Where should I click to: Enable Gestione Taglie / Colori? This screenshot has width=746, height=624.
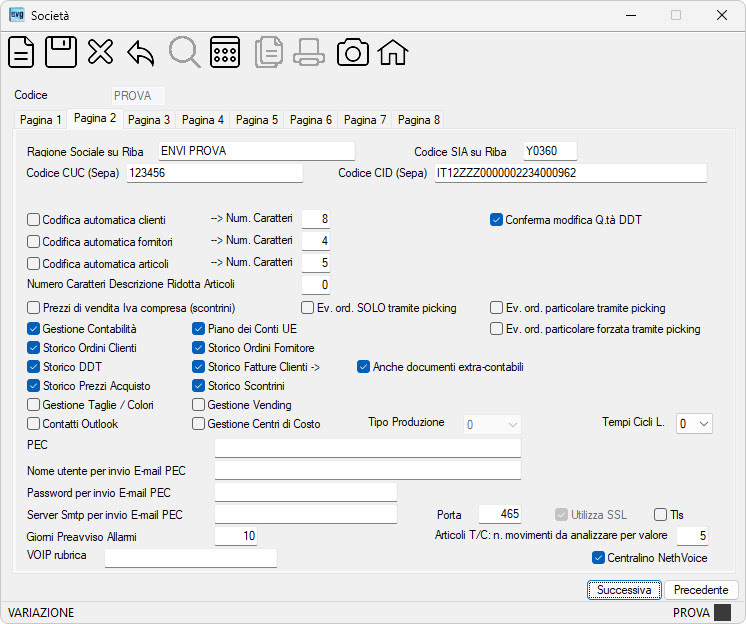point(33,405)
